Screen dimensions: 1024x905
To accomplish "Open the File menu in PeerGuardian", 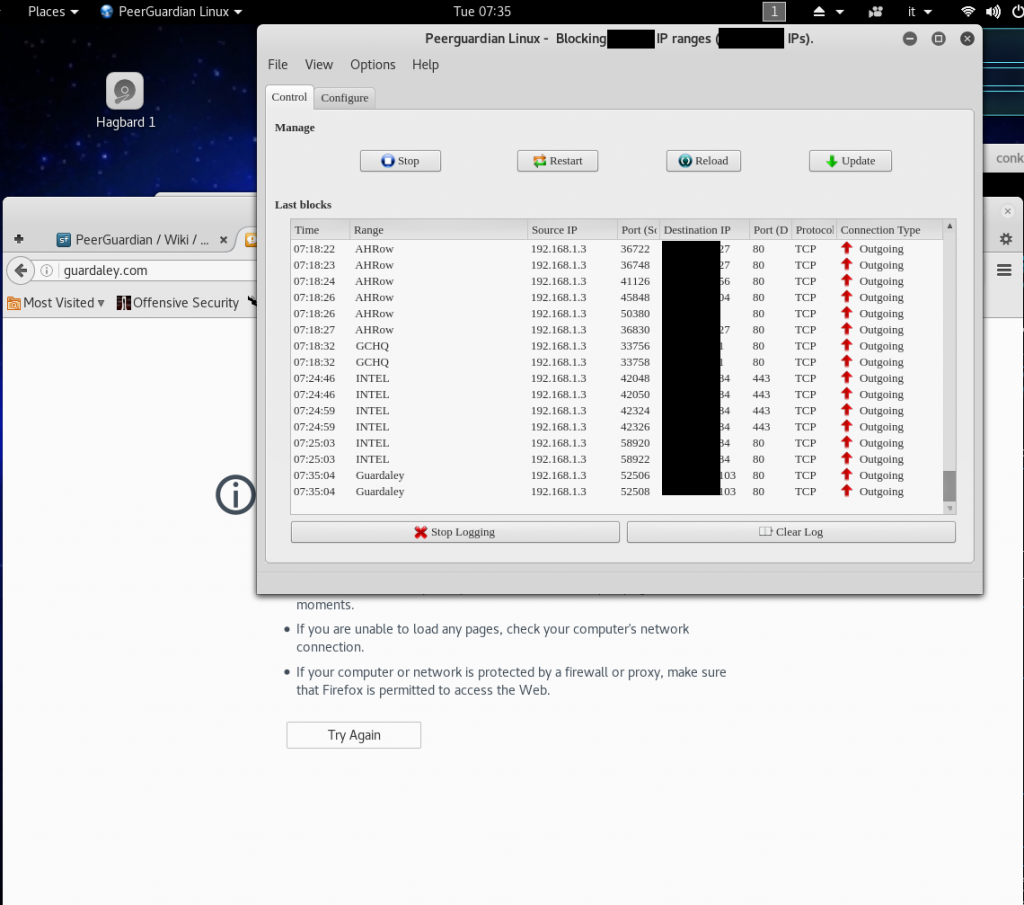I will tap(278, 65).
